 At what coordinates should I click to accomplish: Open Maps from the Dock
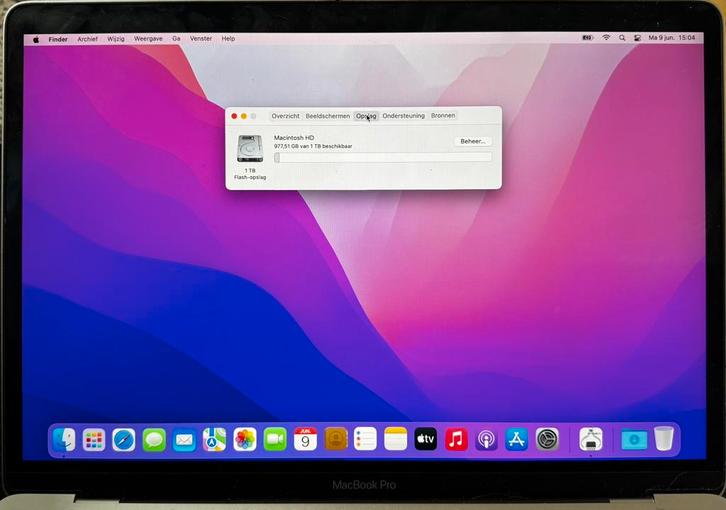coord(214,439)
